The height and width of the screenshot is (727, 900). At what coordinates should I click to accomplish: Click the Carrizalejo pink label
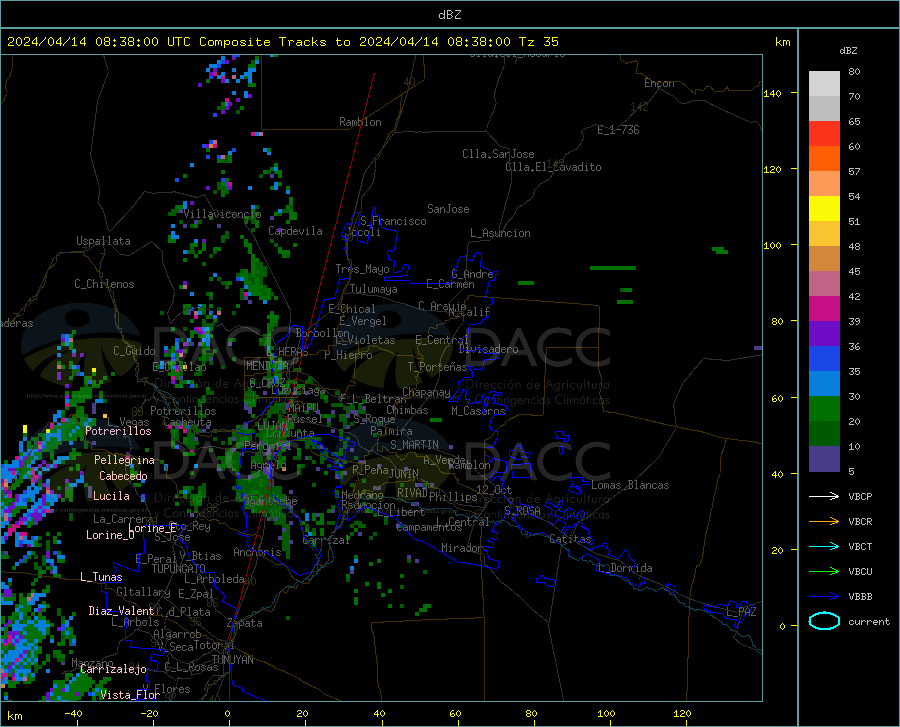113,669
